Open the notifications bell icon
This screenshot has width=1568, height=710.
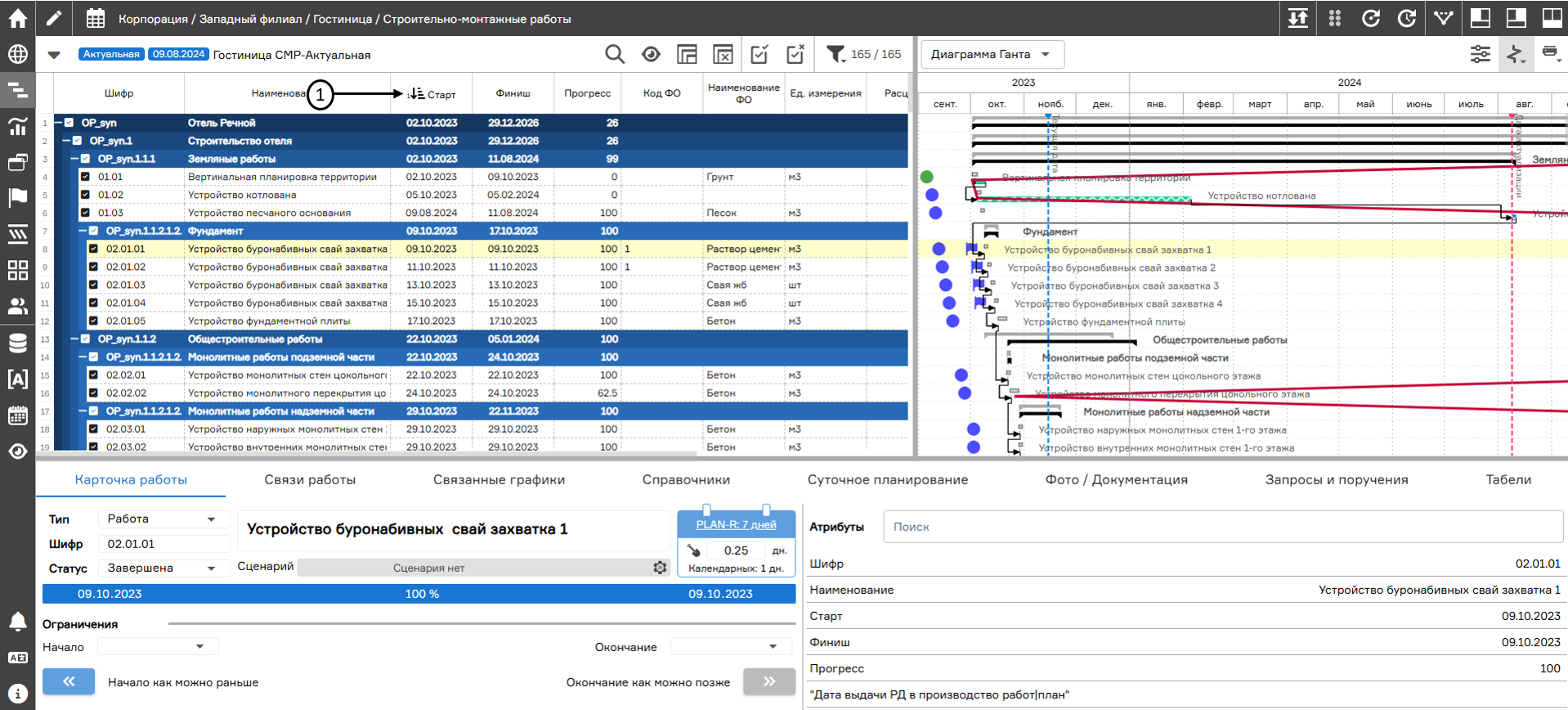click(17, 622)
